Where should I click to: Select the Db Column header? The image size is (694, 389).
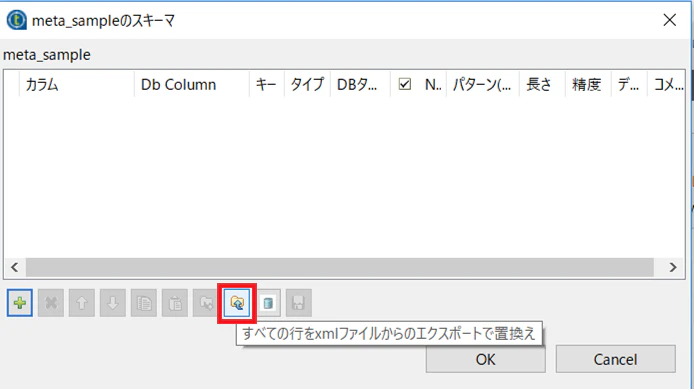tap(192, 84)
